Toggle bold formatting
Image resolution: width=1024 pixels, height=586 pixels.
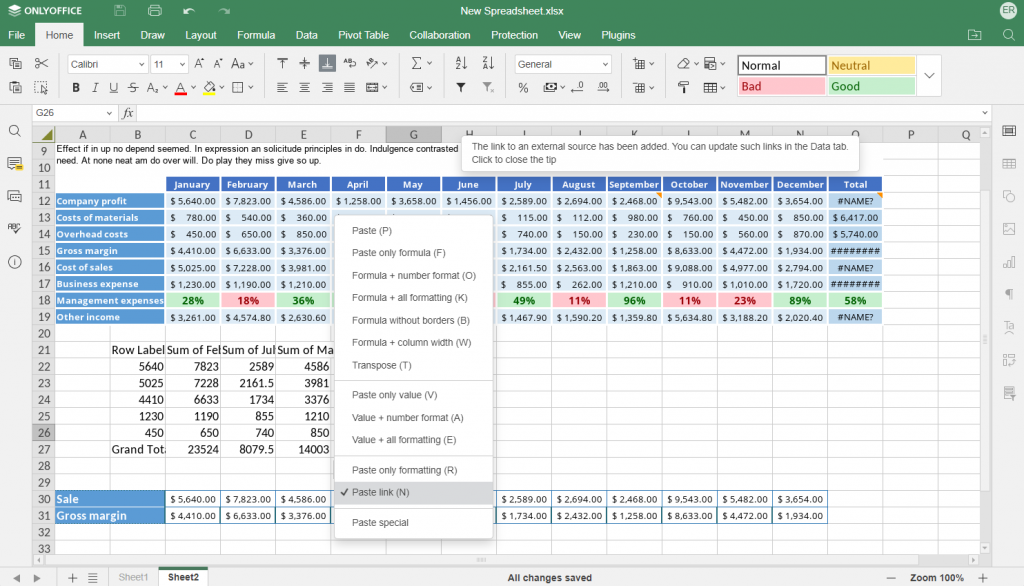(x=76, y=88)
